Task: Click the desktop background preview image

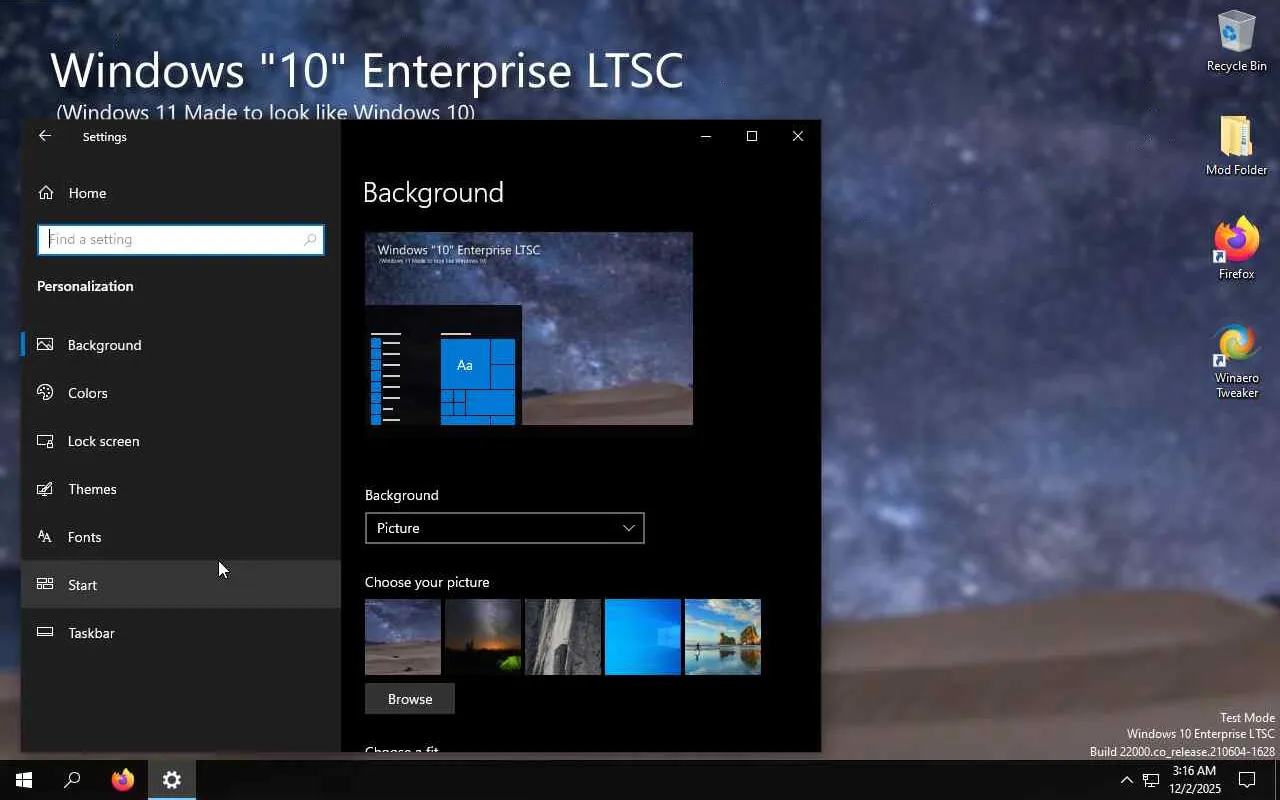Action: click(x=529, y=329)
